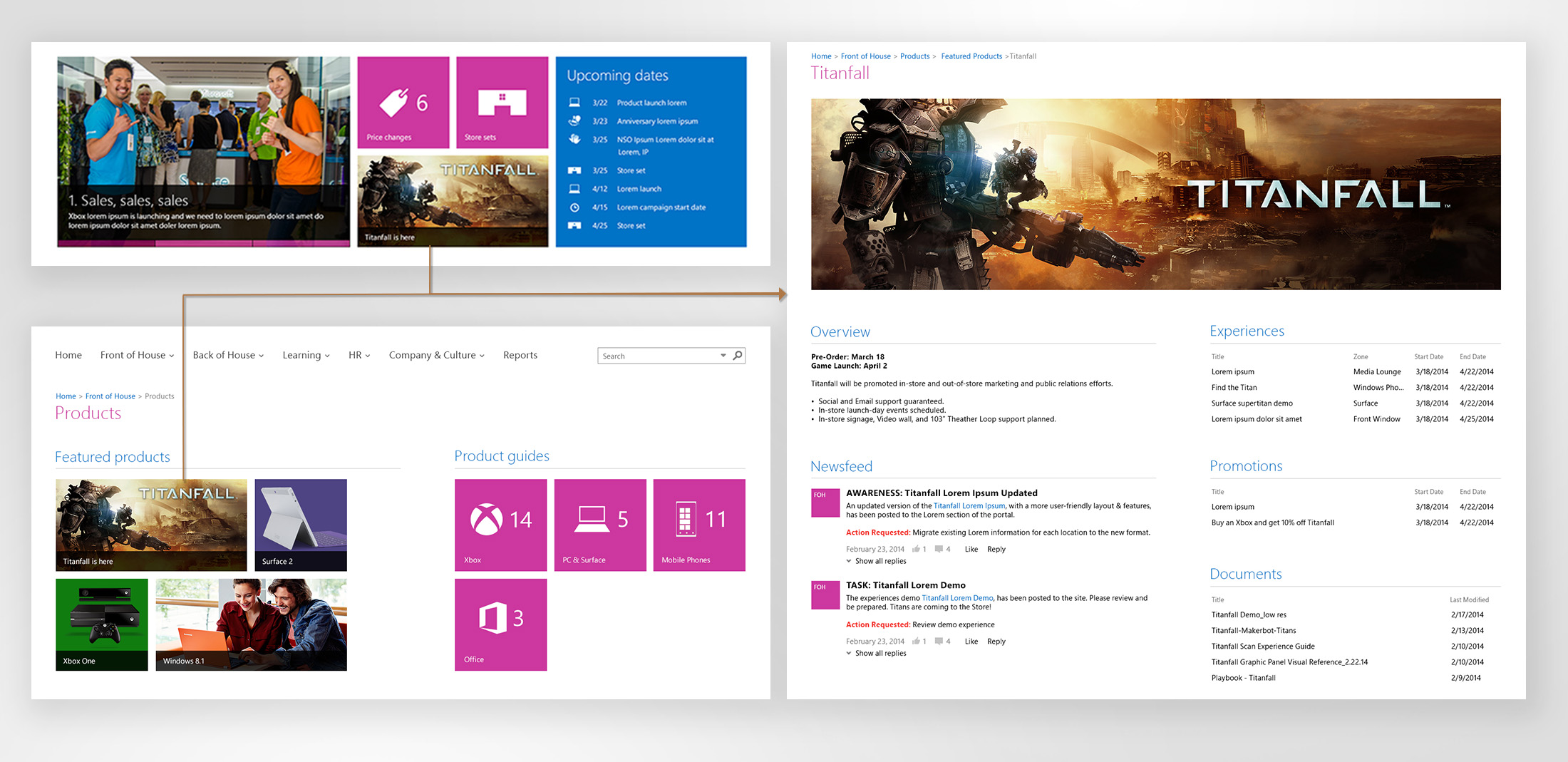This screenshot has height=762, width=1568.
Task: Show all replies under TASK post
Action: click(x=876, y=653)
